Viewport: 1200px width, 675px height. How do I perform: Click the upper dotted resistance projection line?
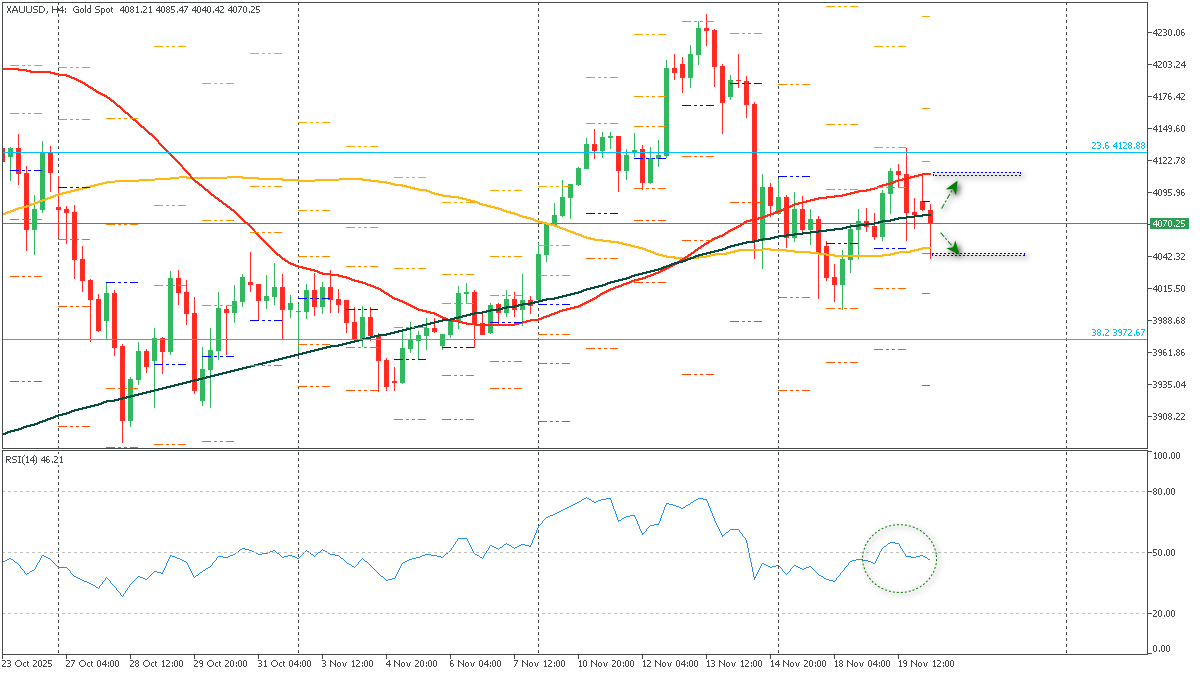(x=990, y=174)
